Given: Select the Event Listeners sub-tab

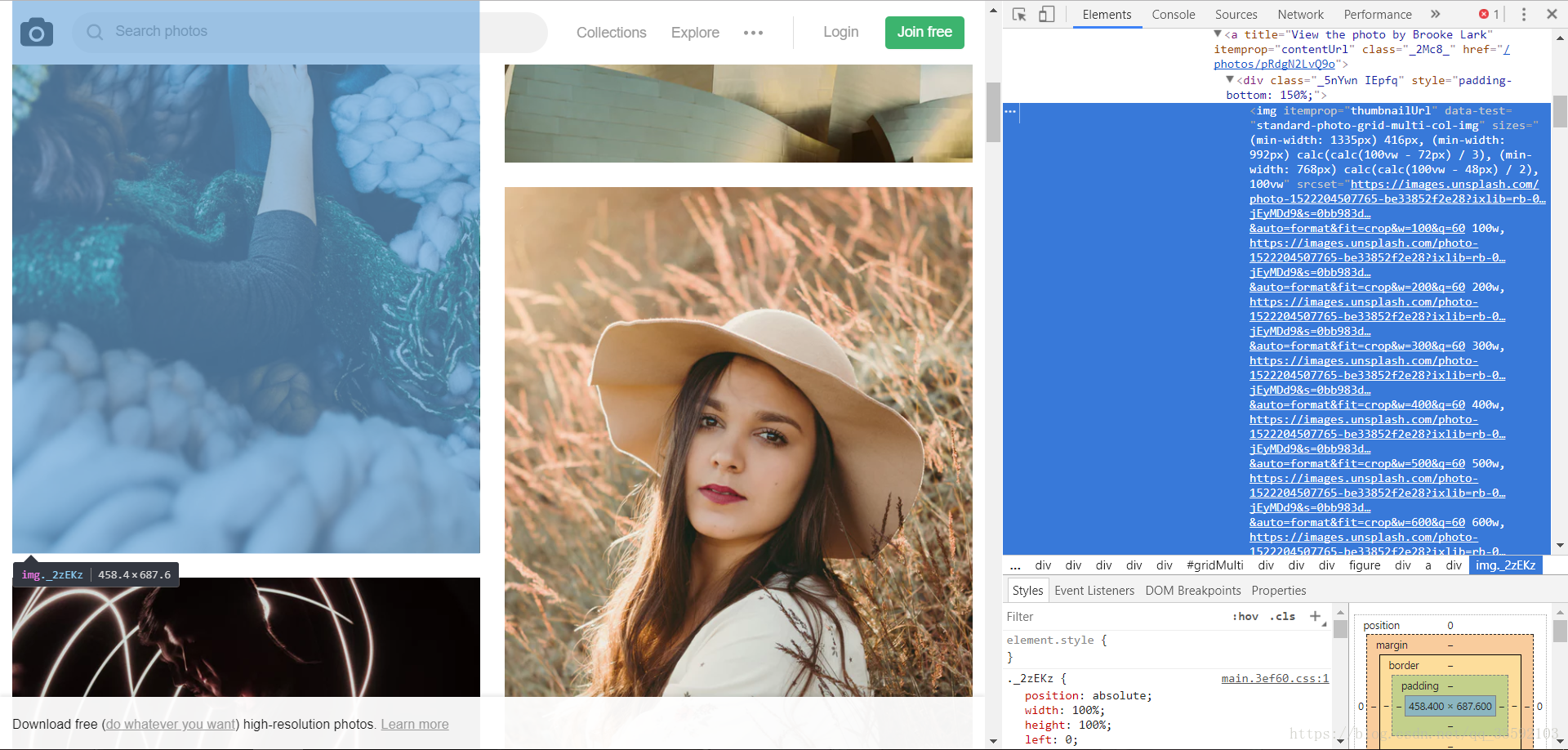Looking at the screenshot, I should (x=1094, y=591).
